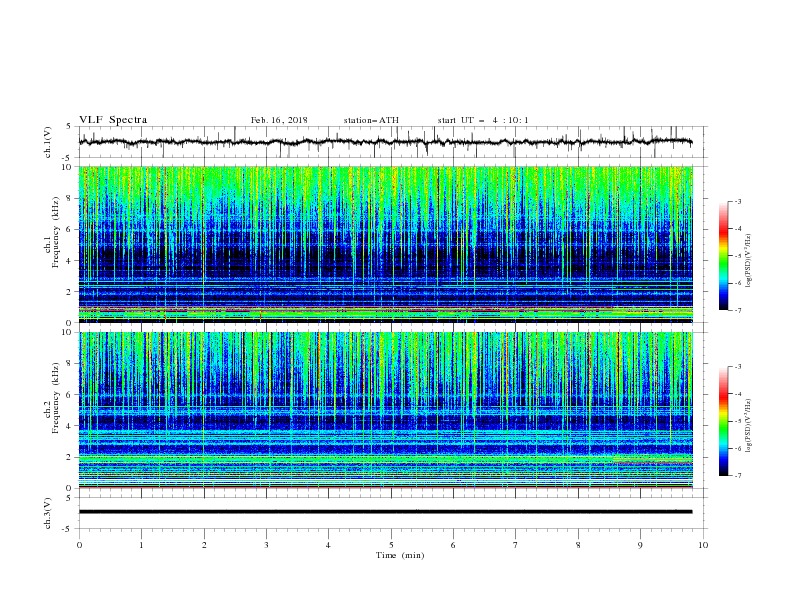Click the 5 tick on ch.1(V) axis

(x=70, y=126)
